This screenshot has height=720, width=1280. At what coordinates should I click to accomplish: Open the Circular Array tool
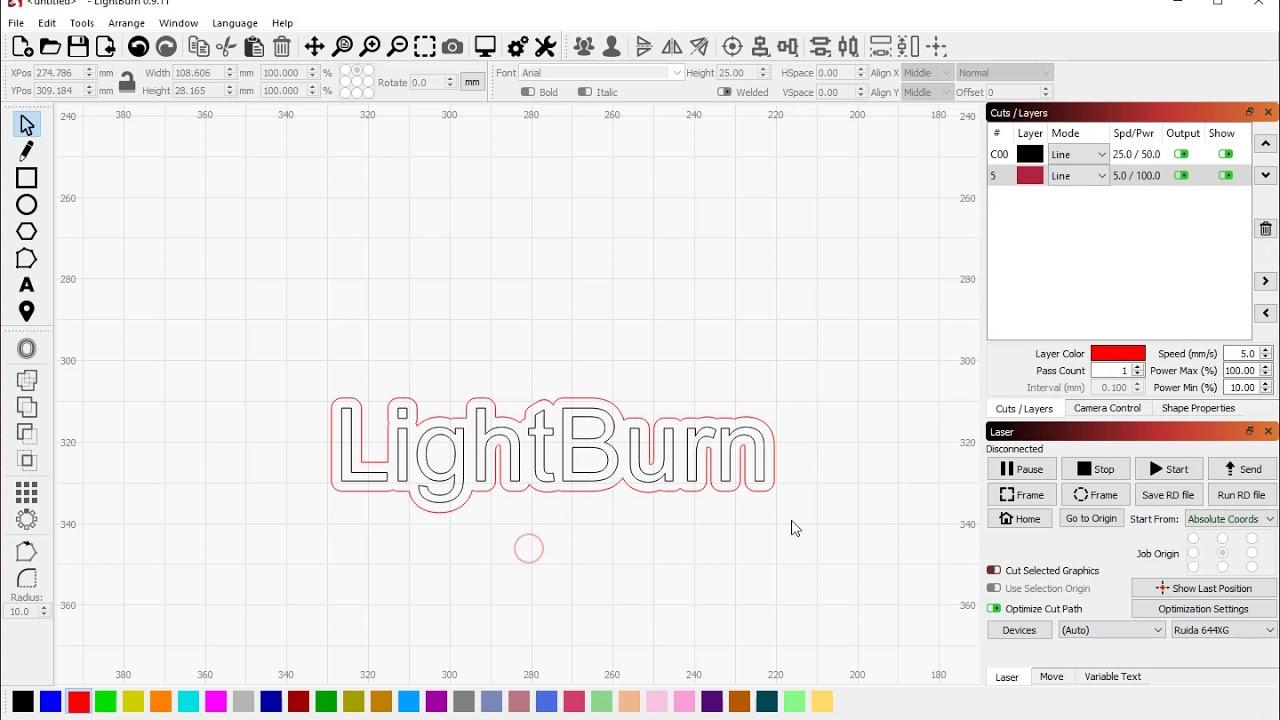pos(27,520)
